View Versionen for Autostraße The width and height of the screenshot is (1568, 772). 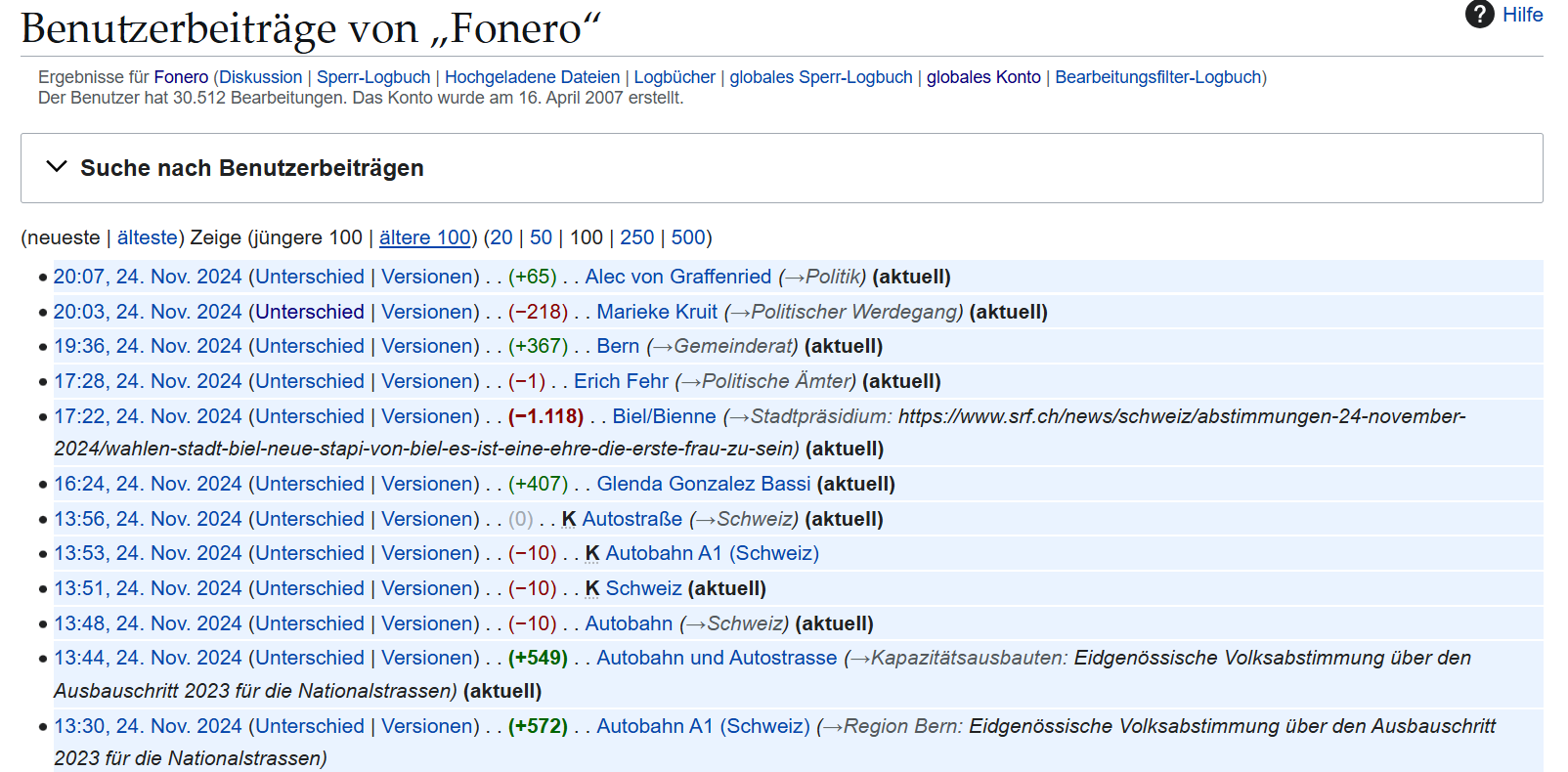(427, 519)
